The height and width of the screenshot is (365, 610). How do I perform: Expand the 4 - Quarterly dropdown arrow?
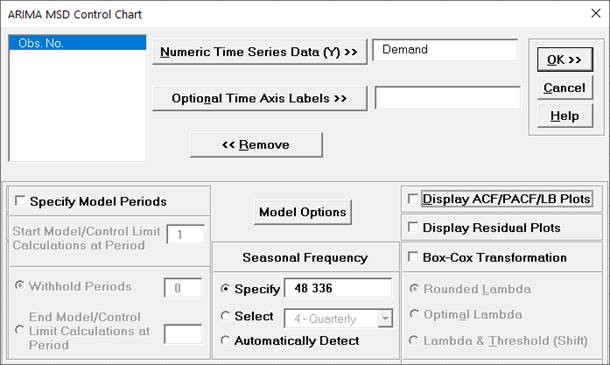coord(385,319)
